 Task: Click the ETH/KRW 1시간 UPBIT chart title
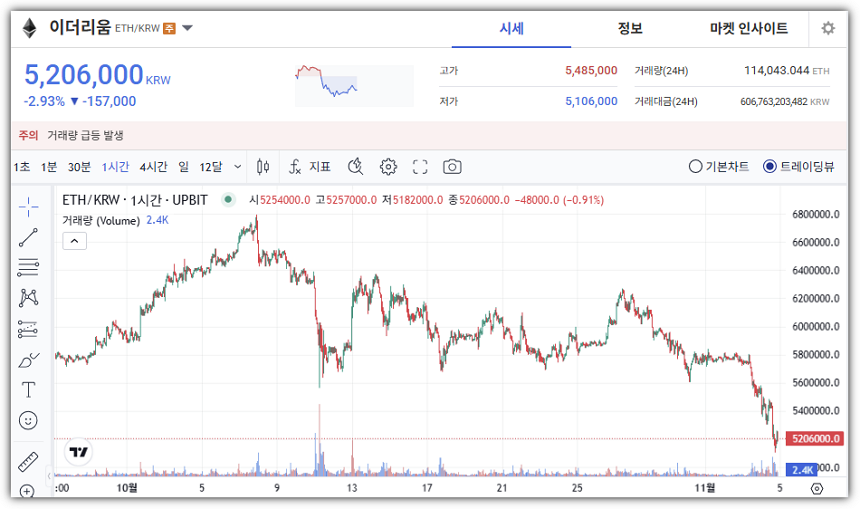pyautogui.click(x=135, y=200)
